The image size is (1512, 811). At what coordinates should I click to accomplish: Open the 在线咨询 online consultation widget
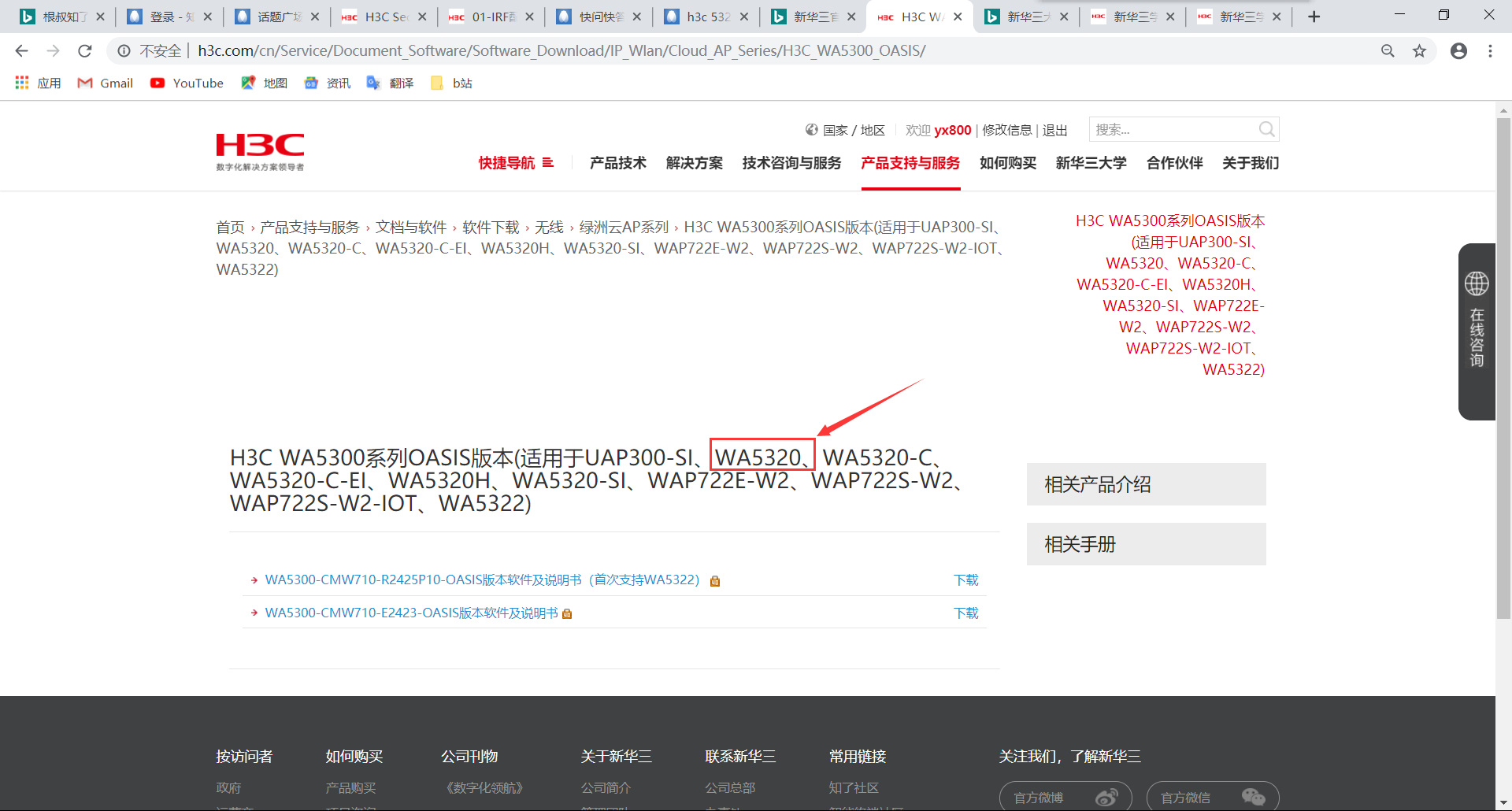[x=1477, y=331]
